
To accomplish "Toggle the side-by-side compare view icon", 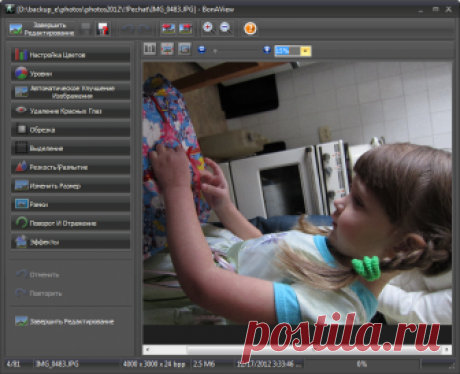I will click(150, 49).
